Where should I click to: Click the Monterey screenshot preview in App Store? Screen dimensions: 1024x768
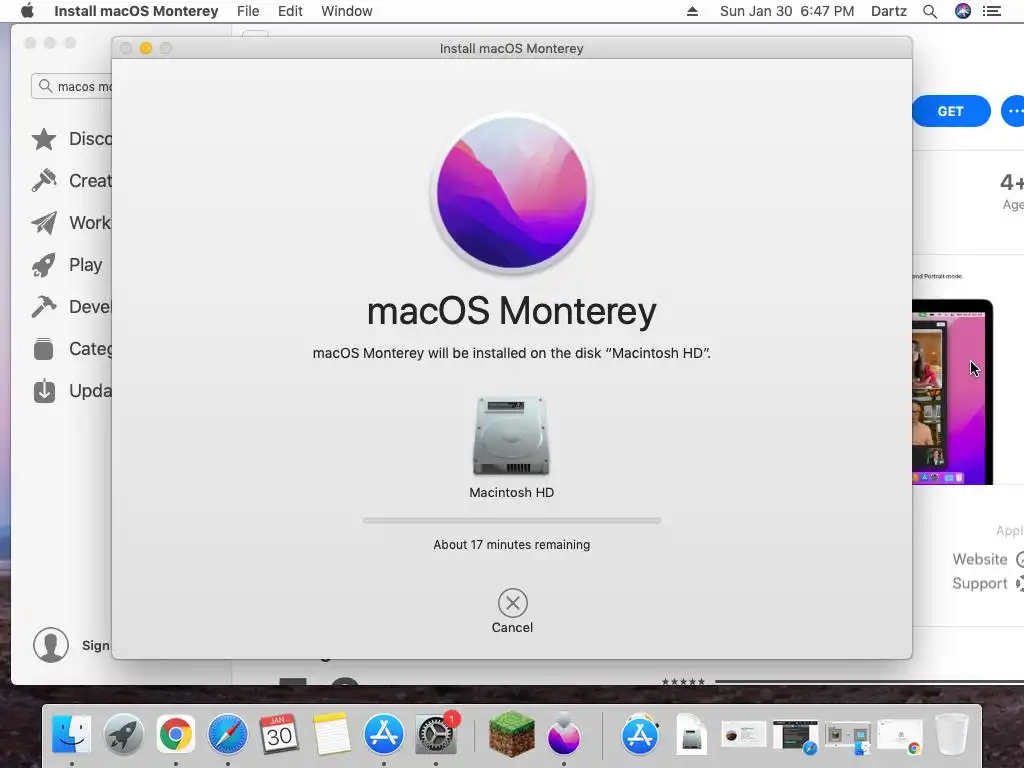[952, 392]
